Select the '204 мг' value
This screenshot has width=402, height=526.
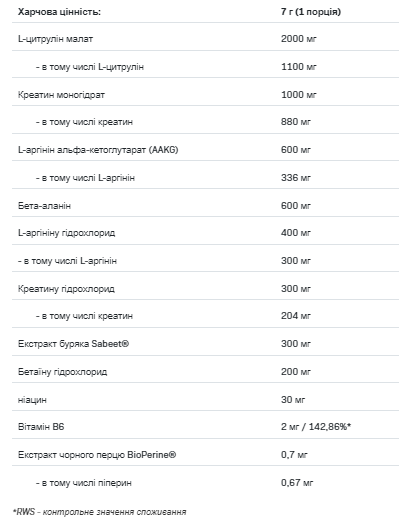click(296, 316)
